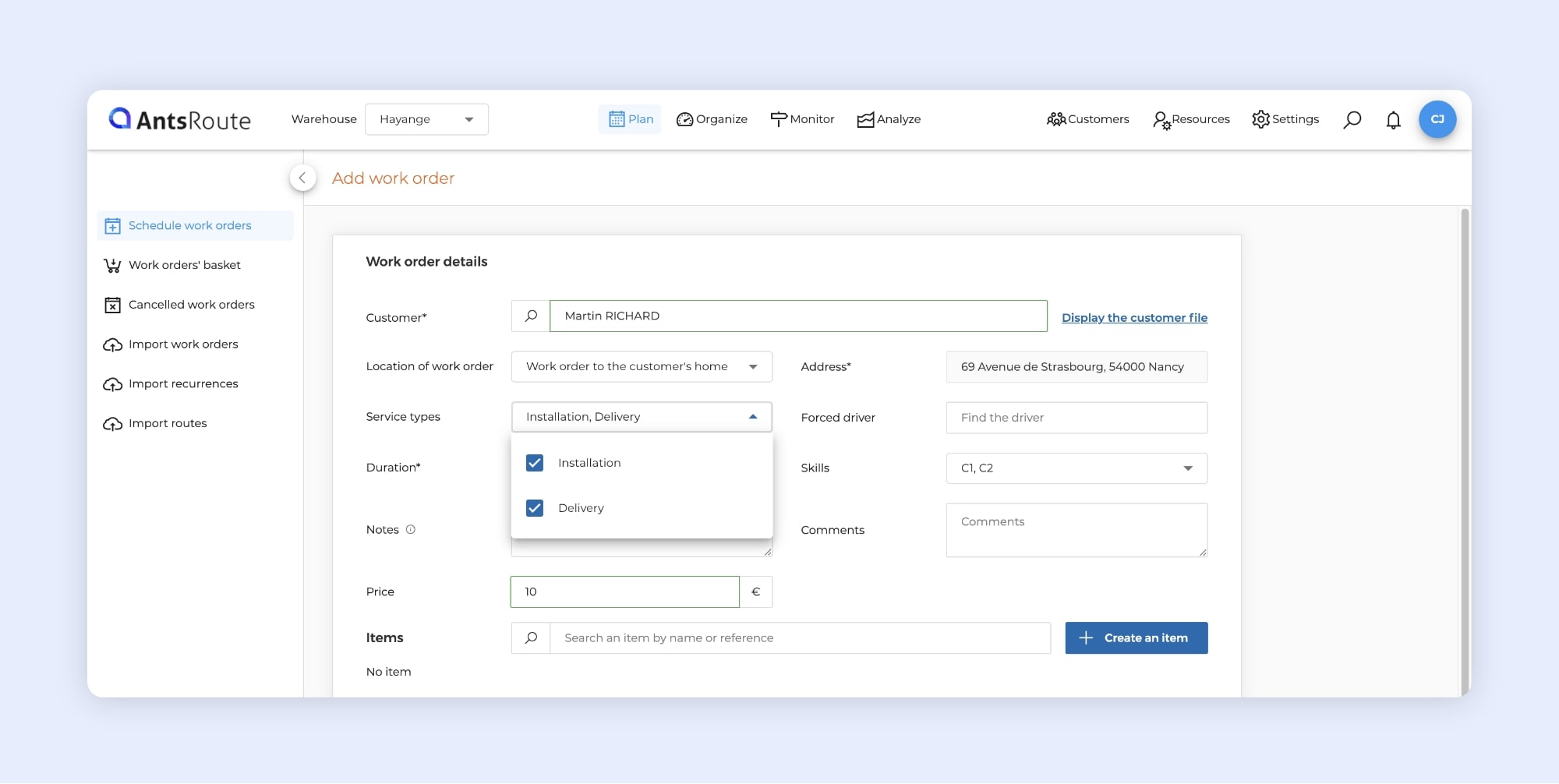The image size is (1559, 784).
Task: Collapse the sidebar with the back arrow
Action: pyautogui.click(x=302, y=178)
